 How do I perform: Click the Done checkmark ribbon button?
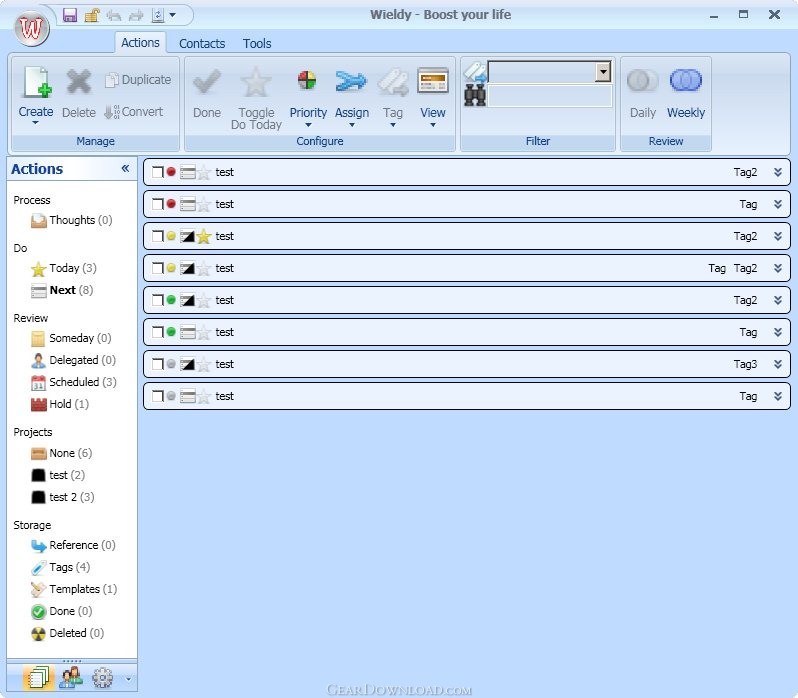coord(207,93)
